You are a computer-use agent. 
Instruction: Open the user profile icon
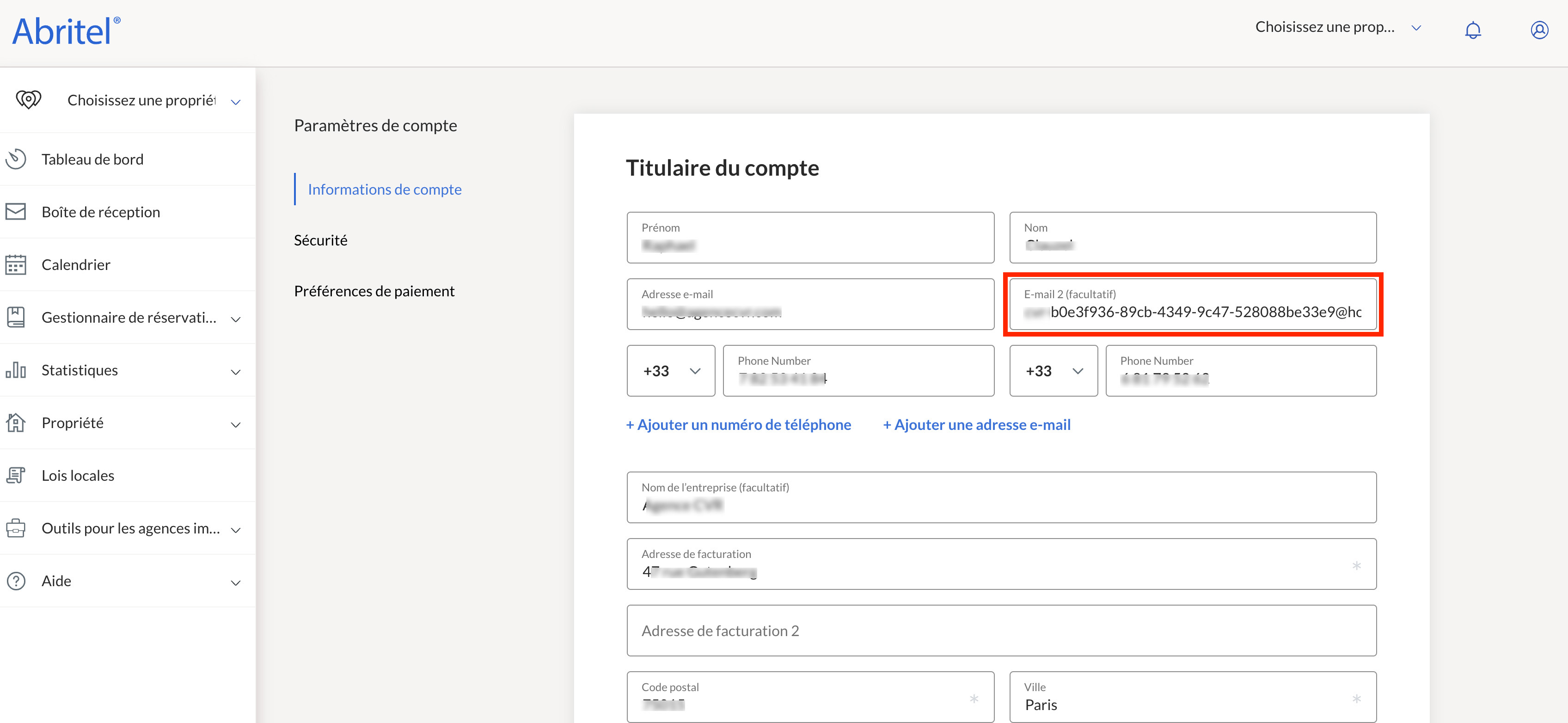pyautogui.click(x=1539, y=30)
